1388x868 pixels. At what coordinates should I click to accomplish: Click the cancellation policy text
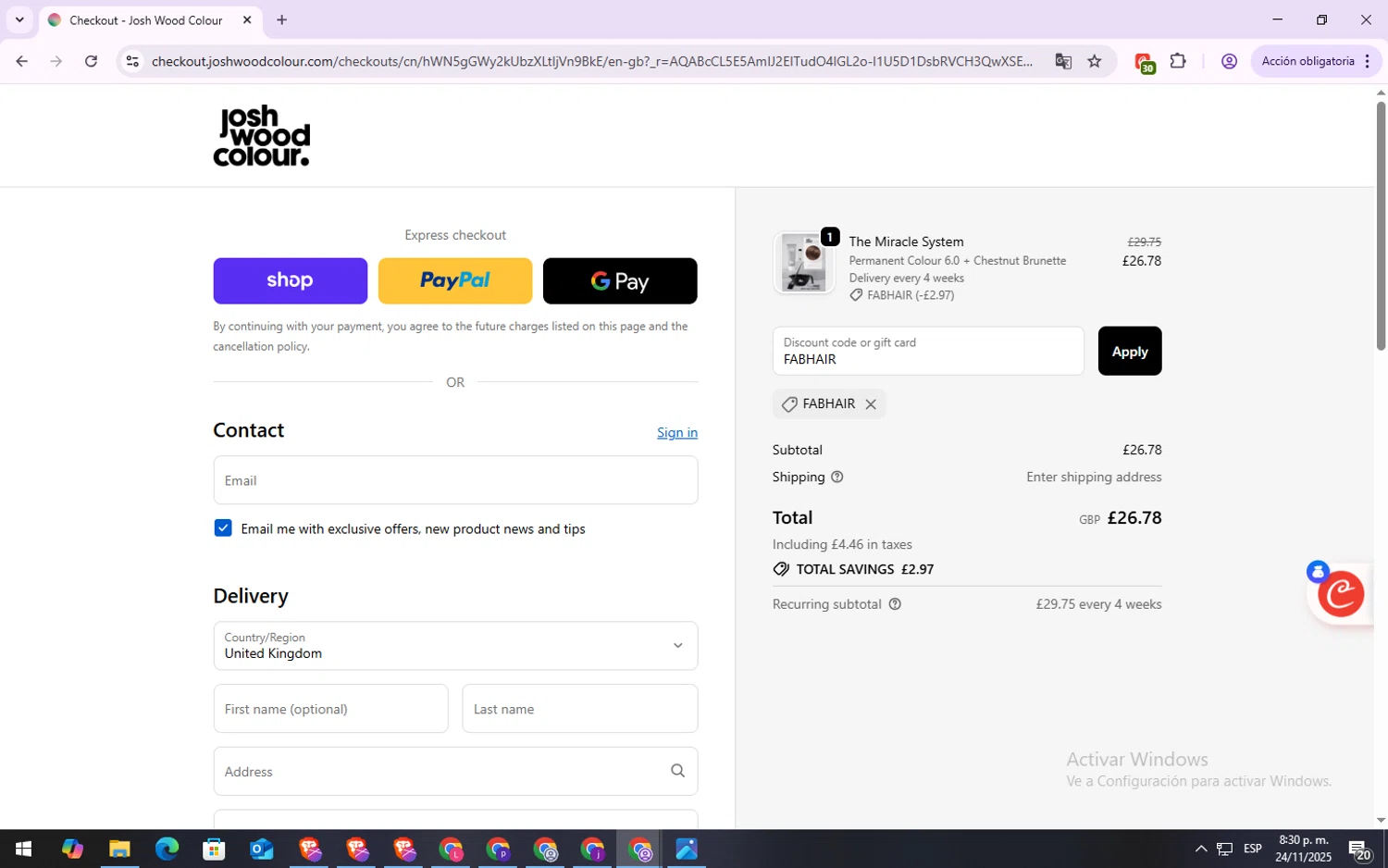click(x=261, y=347)
